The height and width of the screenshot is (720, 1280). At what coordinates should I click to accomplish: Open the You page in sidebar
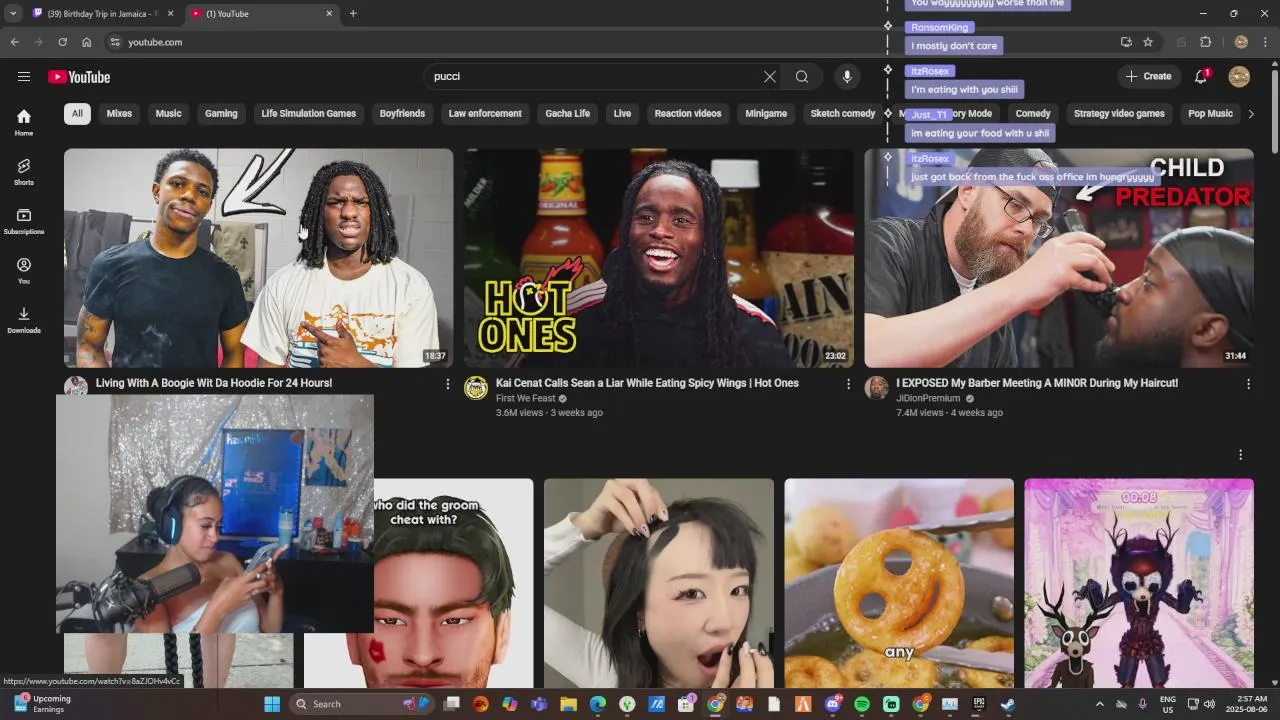[24, 270]
